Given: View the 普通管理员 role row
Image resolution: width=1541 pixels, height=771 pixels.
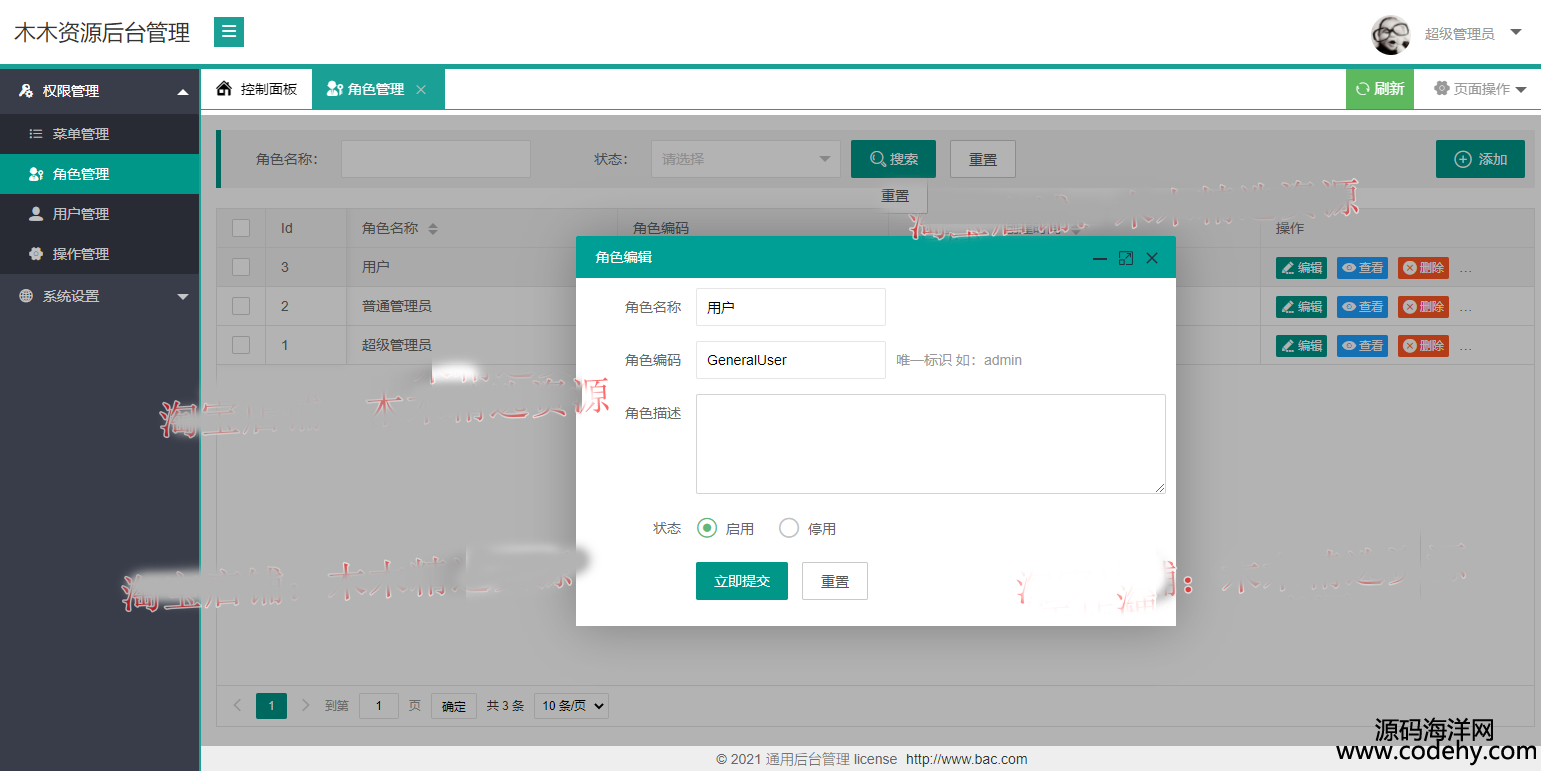Looking at the screenshot, I should tap(1362, 307).
